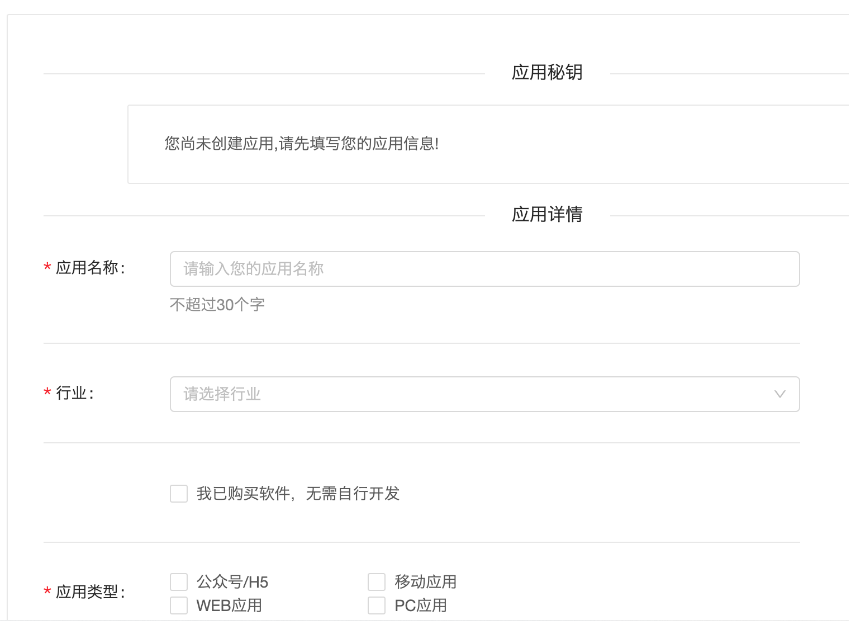Click the PC应用 option label
The height and width of the screenshot is (621, 849).
[x=420, y=605]
